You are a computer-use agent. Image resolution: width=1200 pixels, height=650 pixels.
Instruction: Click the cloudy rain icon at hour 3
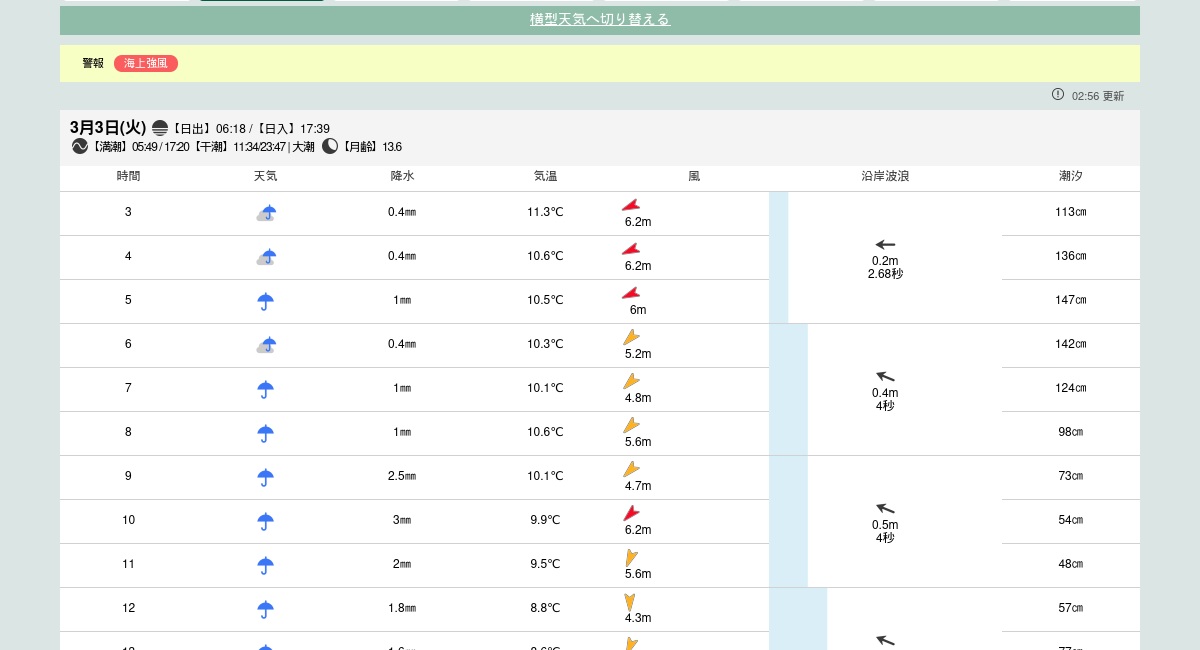point(266,213)
